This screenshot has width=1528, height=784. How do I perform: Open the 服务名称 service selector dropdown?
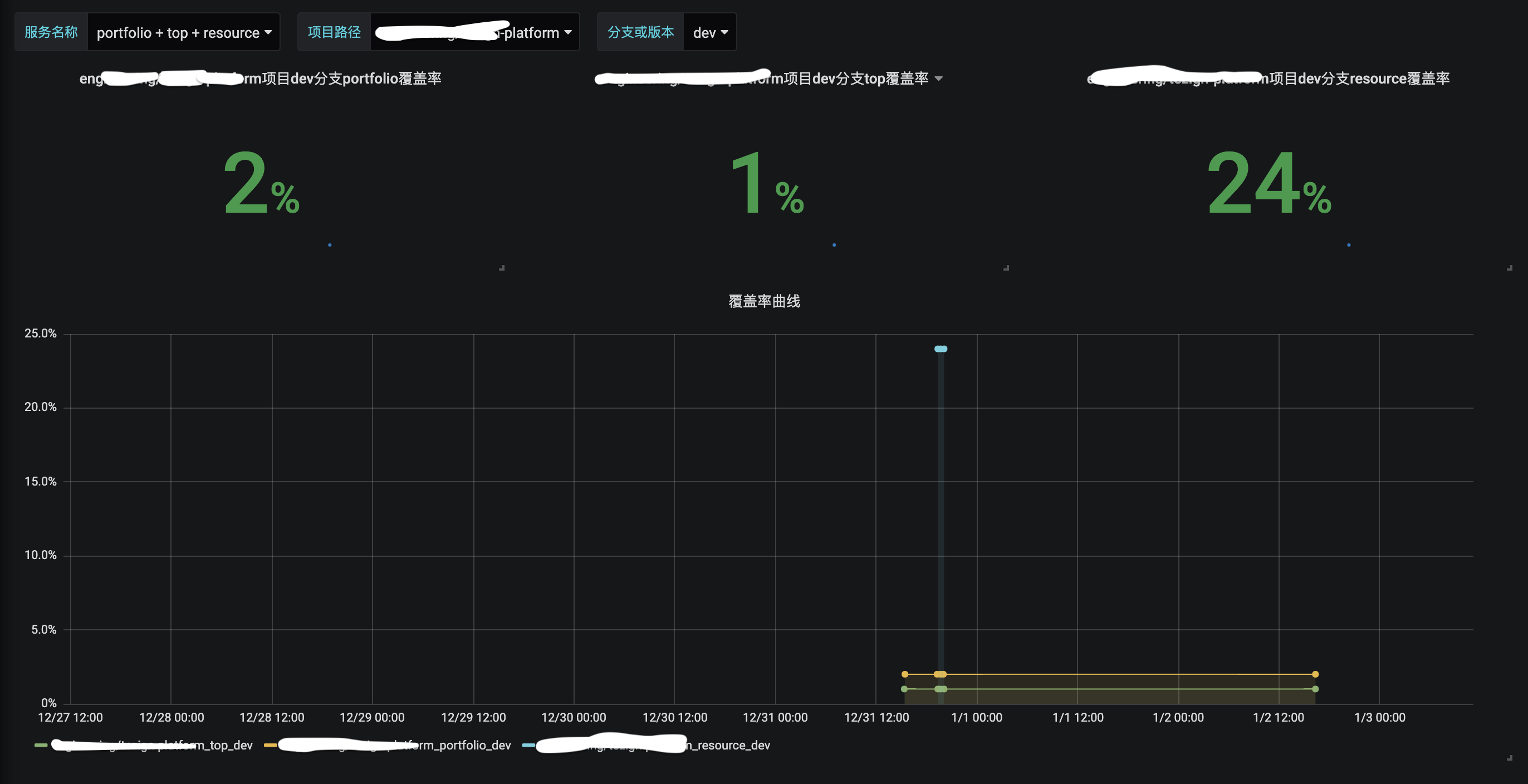point(183,33)
